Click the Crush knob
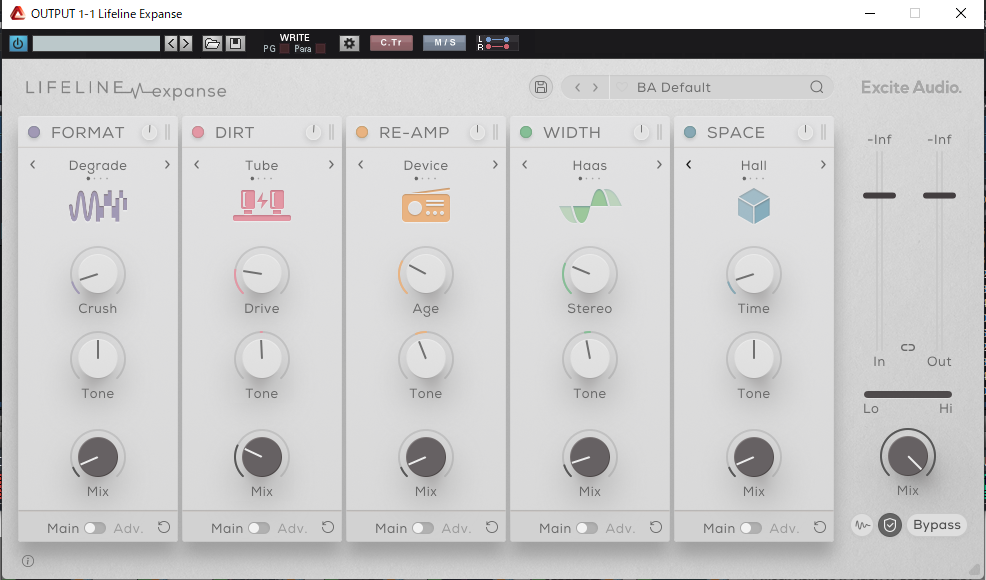 pyautogui.click(x=98, y=274)
